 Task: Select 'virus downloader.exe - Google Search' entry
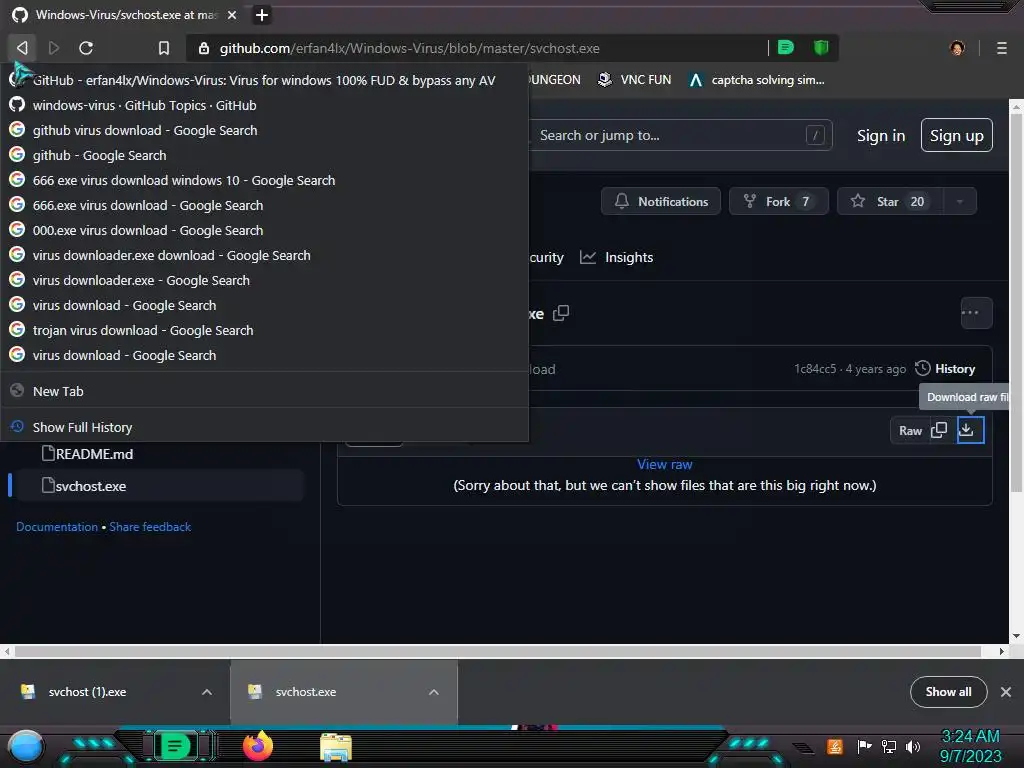pyautogui.click(x=264, y=280)
